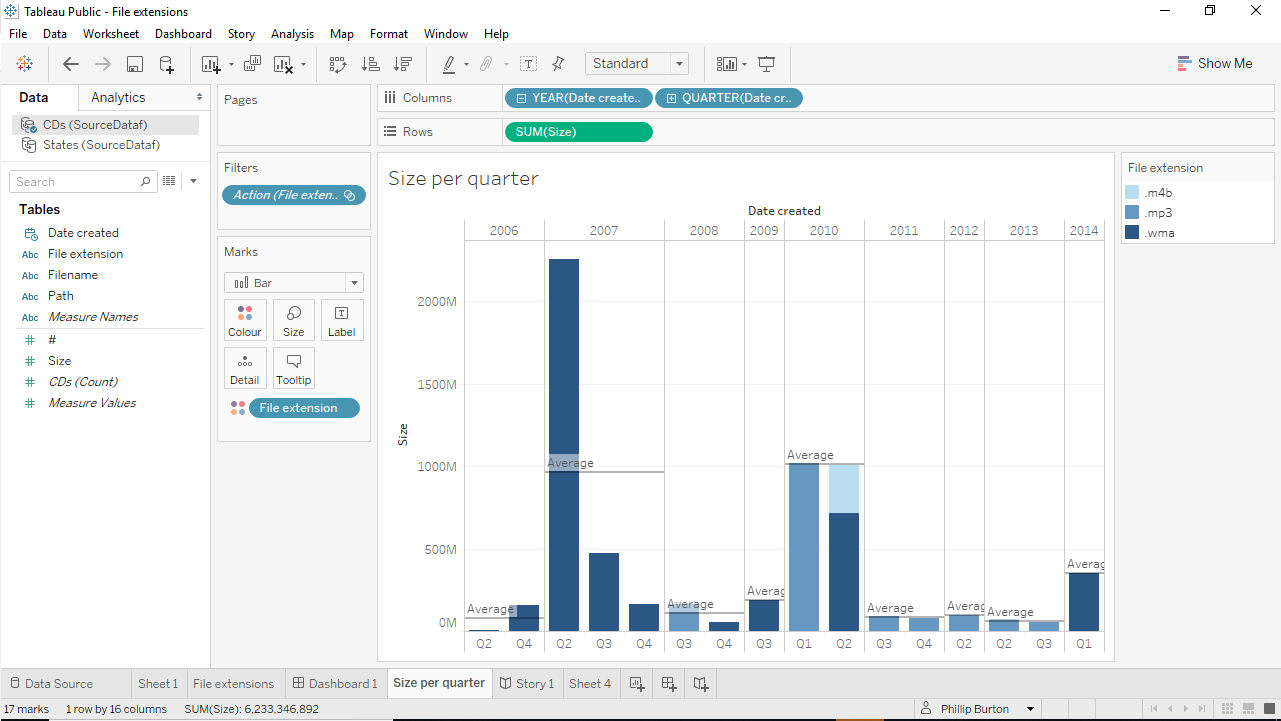Screen dimensions: 1281x721
Task: Toggle the fix axes pin icon
Action: tap(559, 64)
